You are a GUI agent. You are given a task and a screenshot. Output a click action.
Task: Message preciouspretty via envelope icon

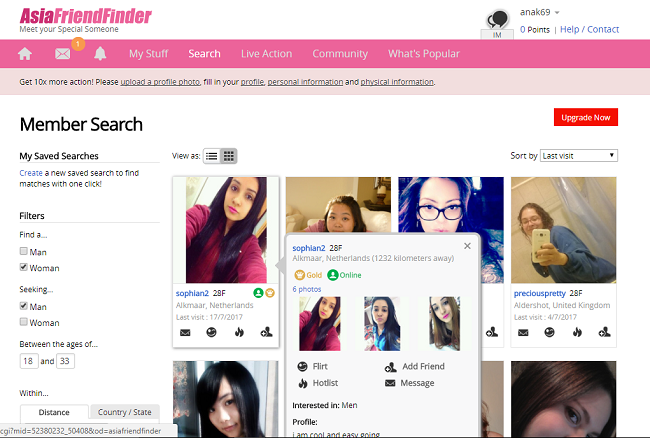click(523, 332)
